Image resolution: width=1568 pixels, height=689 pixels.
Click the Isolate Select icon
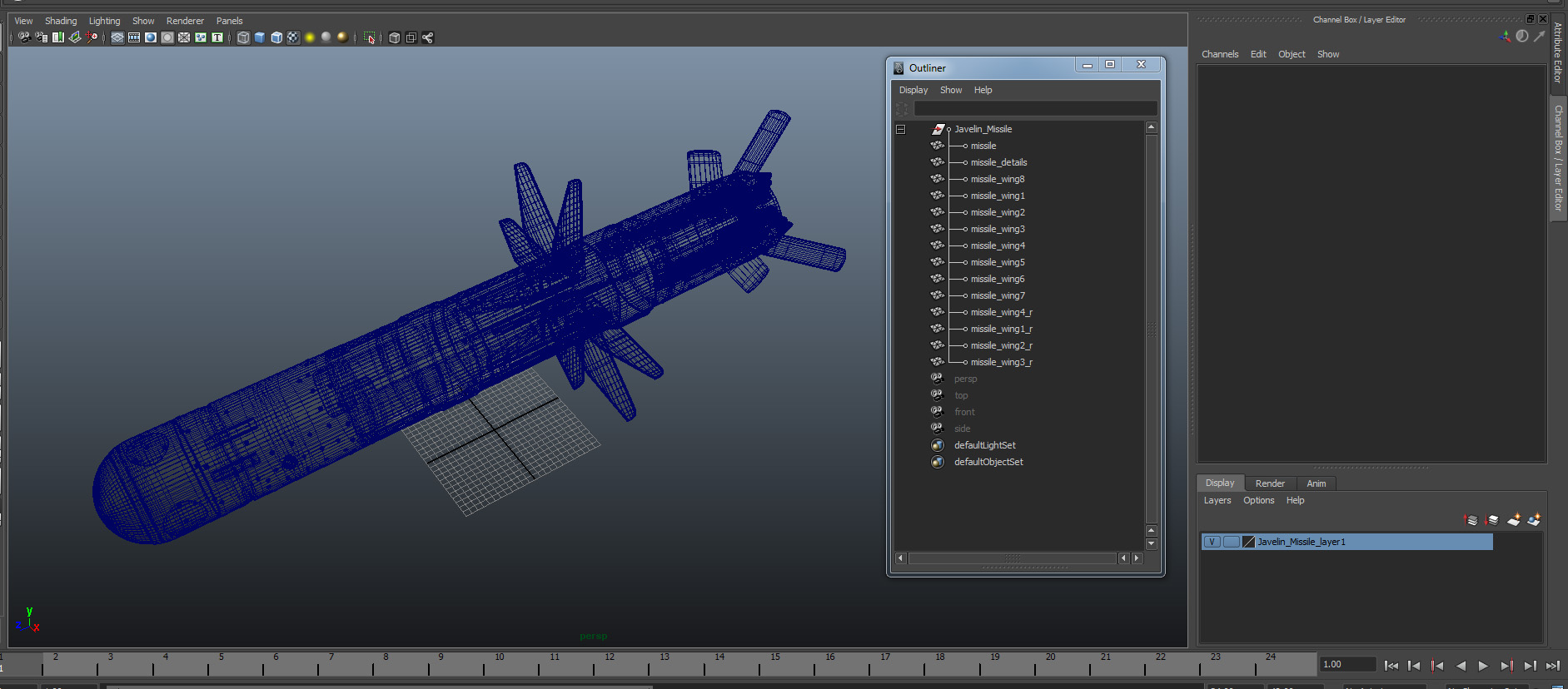[369, 37]
